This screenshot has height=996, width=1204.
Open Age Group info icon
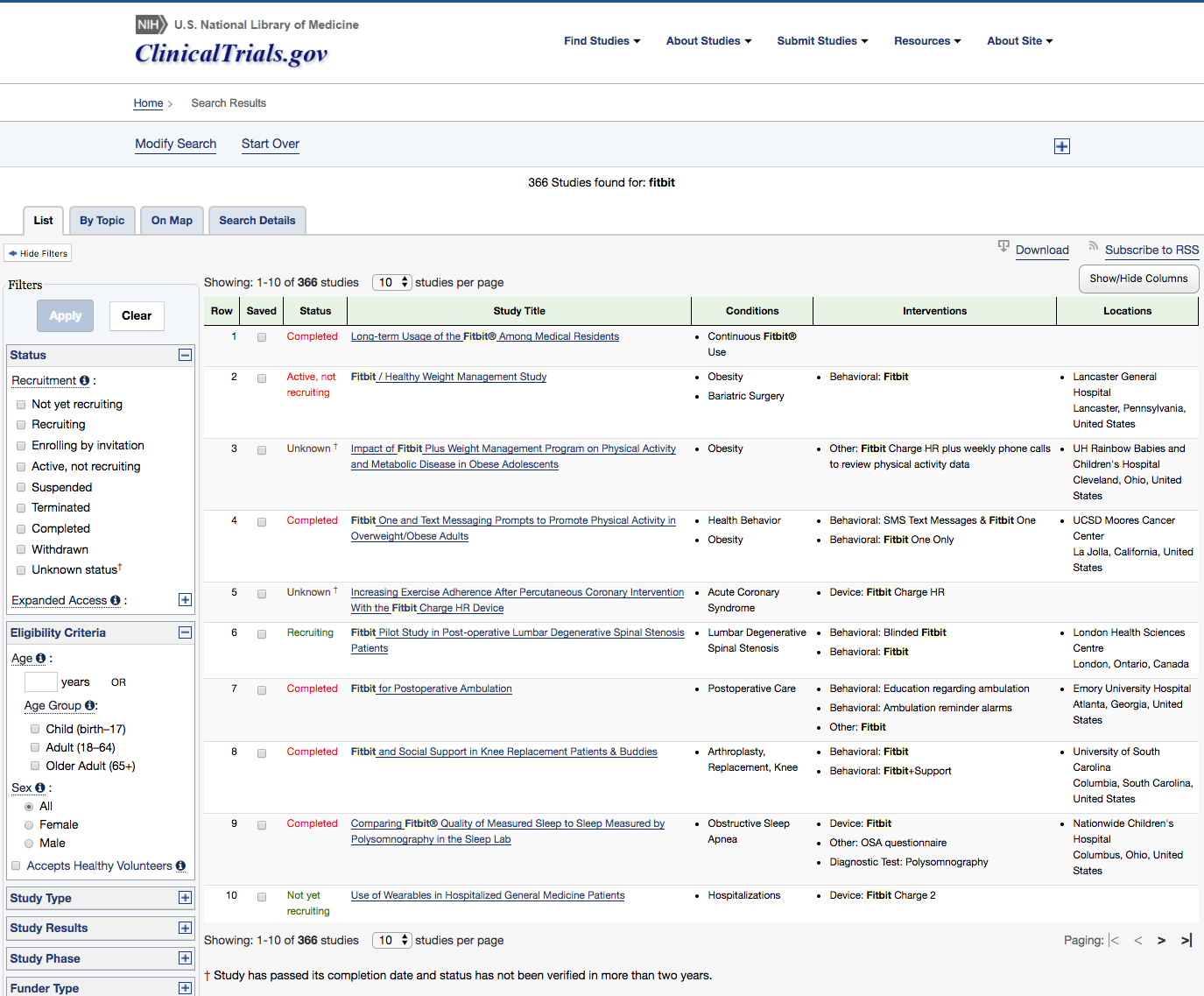click(x=89, y=705)
